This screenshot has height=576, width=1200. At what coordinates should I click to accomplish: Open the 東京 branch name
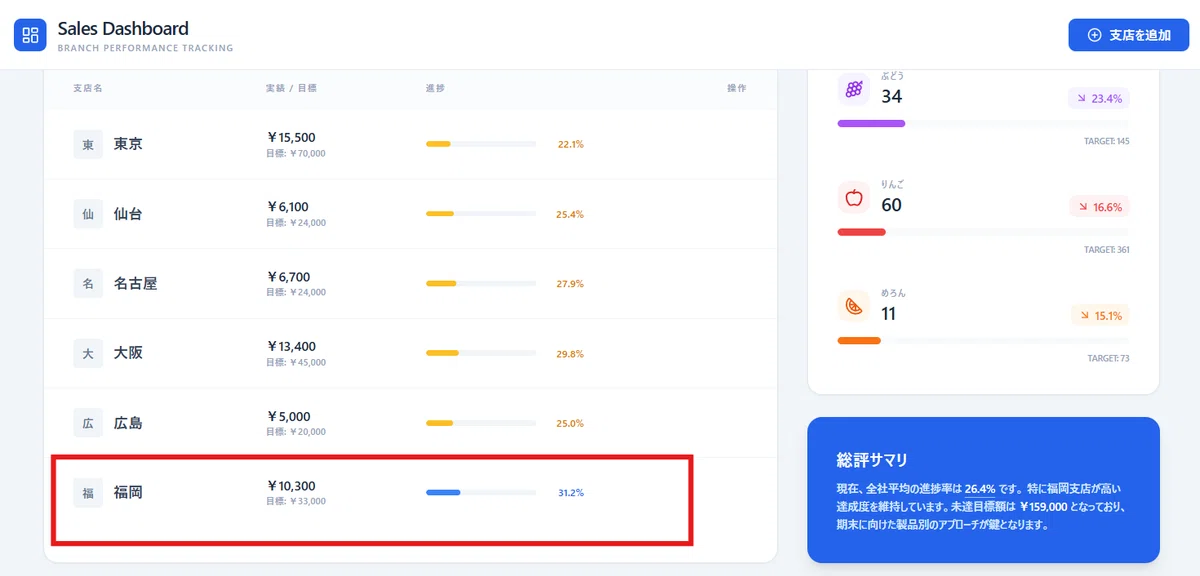pos(128,144)
